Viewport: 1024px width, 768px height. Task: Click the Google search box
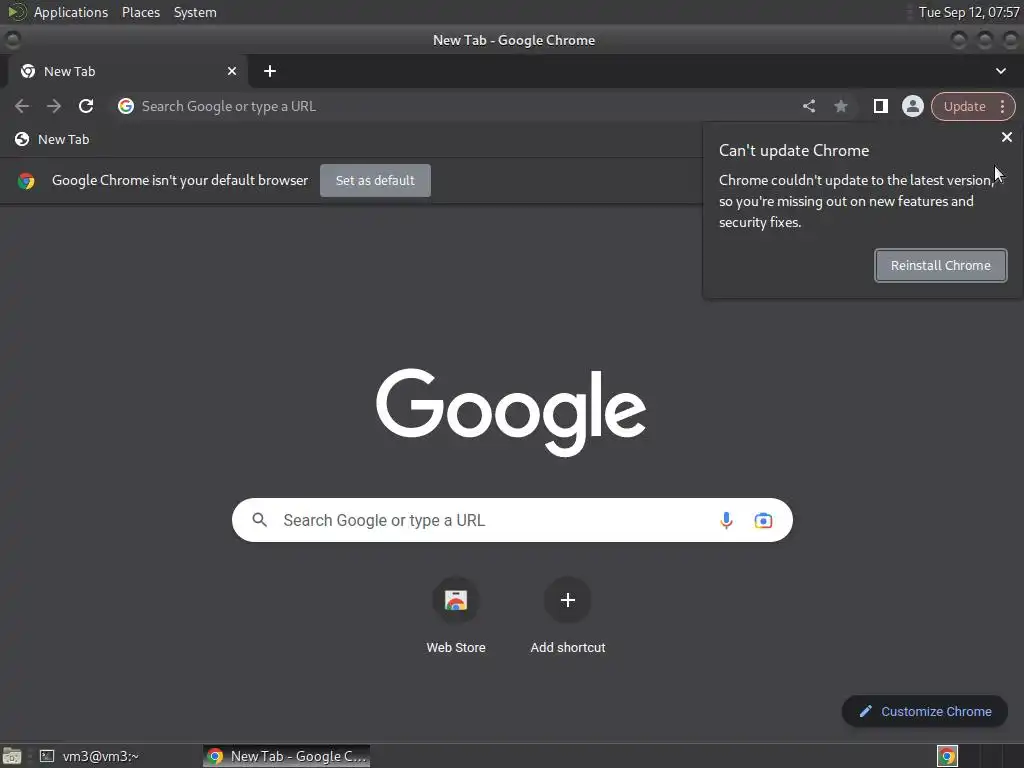512,520
